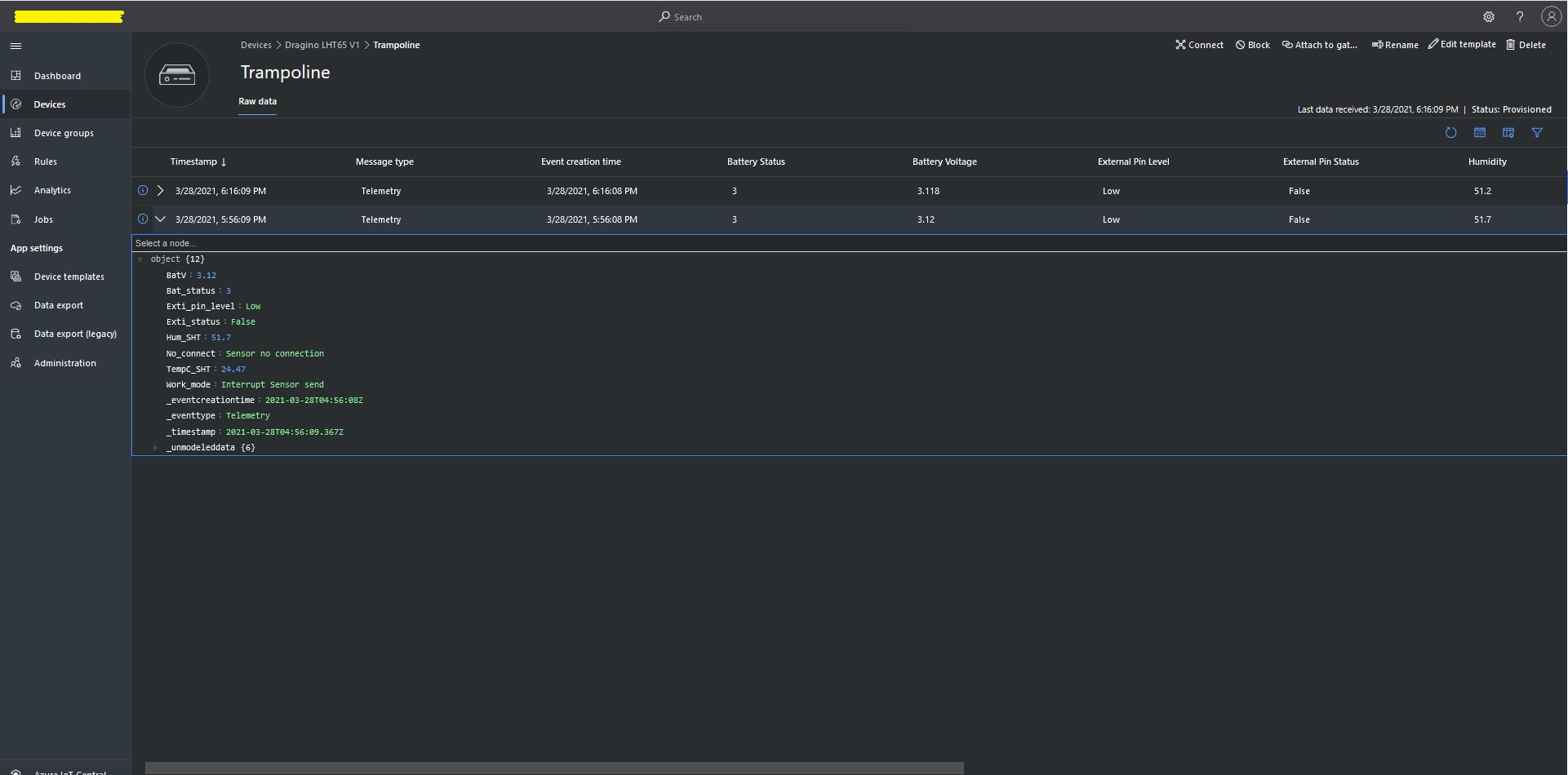Open the time range calendar icon
The width and height of the screenshot is (1568, 775).
(x=1479, y=133)
